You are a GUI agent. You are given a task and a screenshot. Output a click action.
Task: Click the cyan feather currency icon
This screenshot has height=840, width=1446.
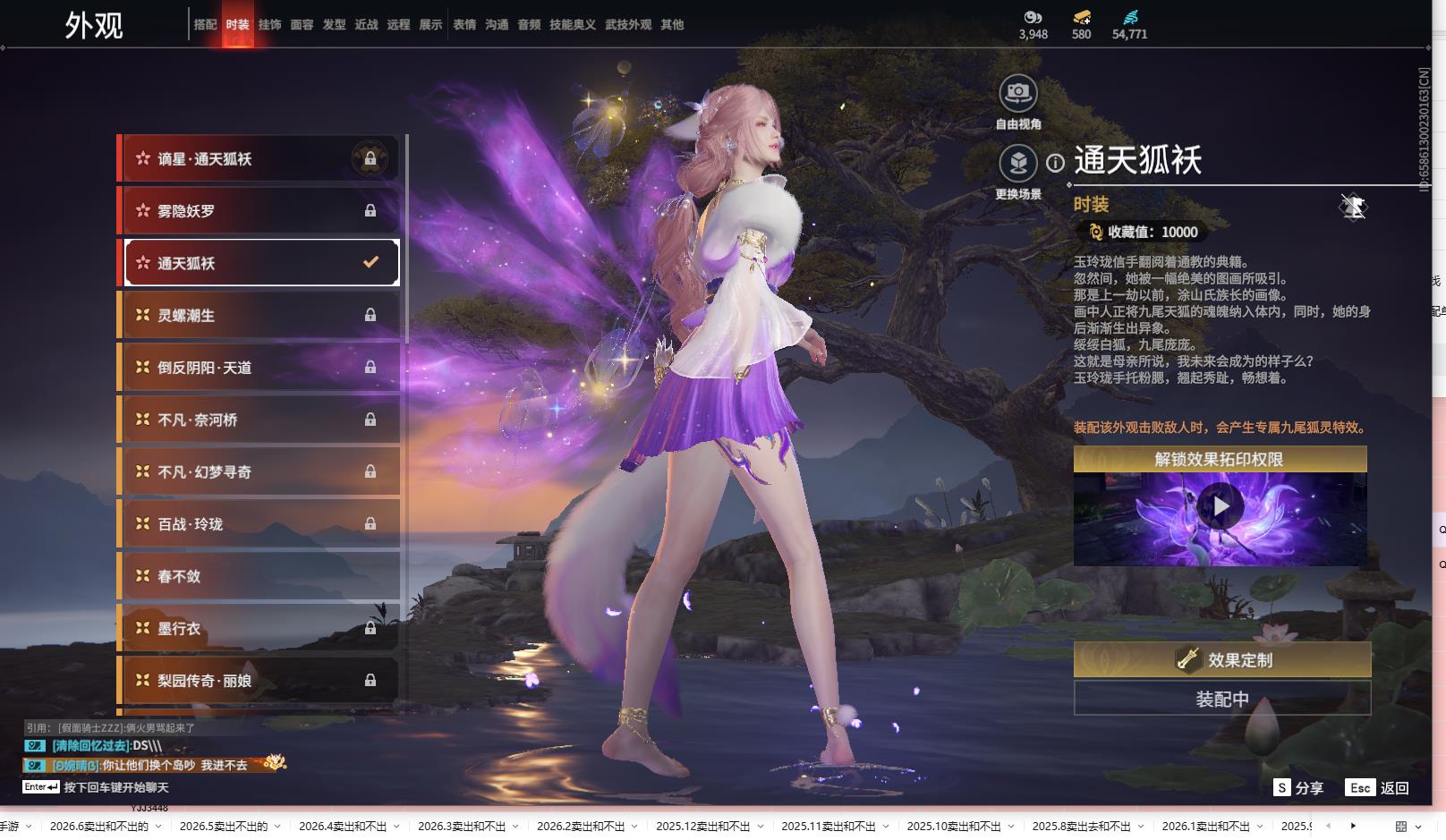point(1130,17)
